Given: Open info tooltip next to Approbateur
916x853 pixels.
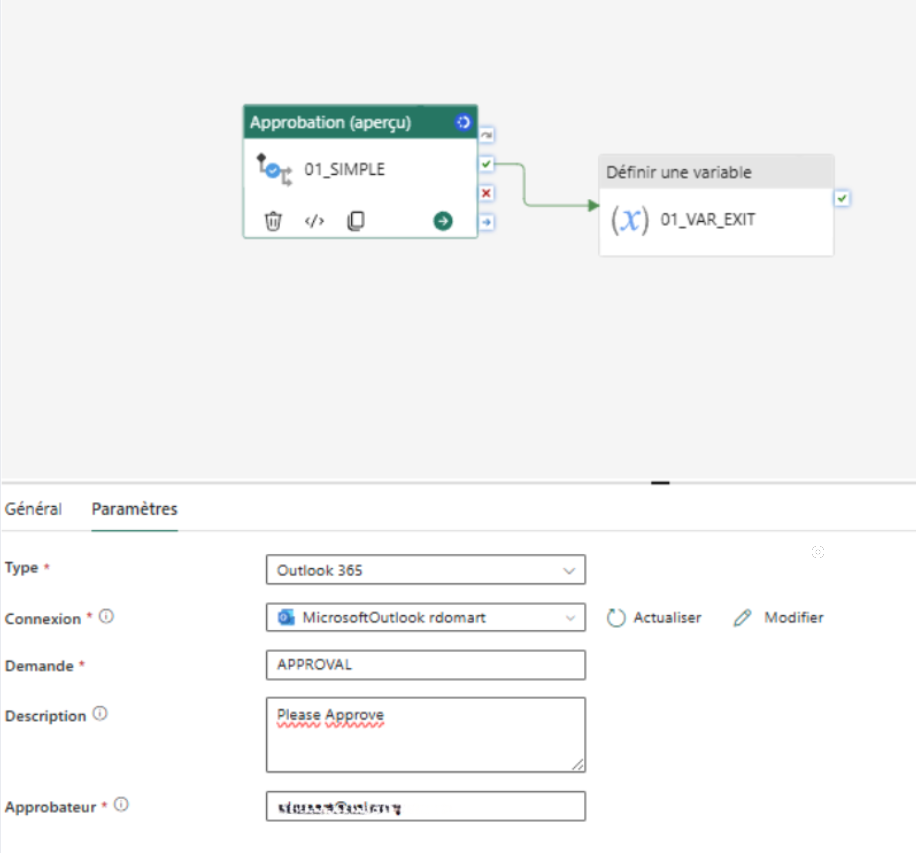Looking at the screenshot, I should [121, 805].
